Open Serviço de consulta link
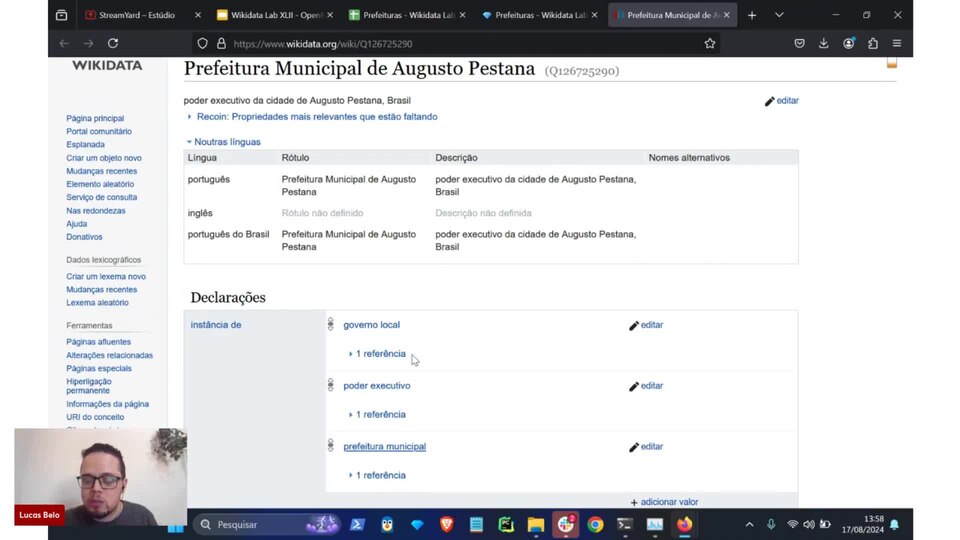Screen dimensions: 960x540 coord(102,197)
